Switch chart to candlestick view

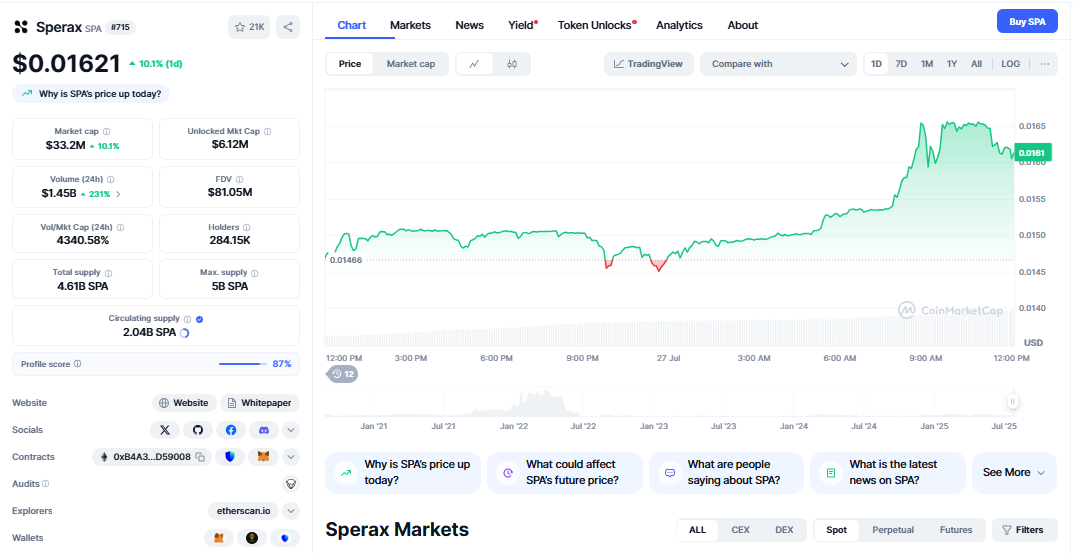(x=512, y=64)
